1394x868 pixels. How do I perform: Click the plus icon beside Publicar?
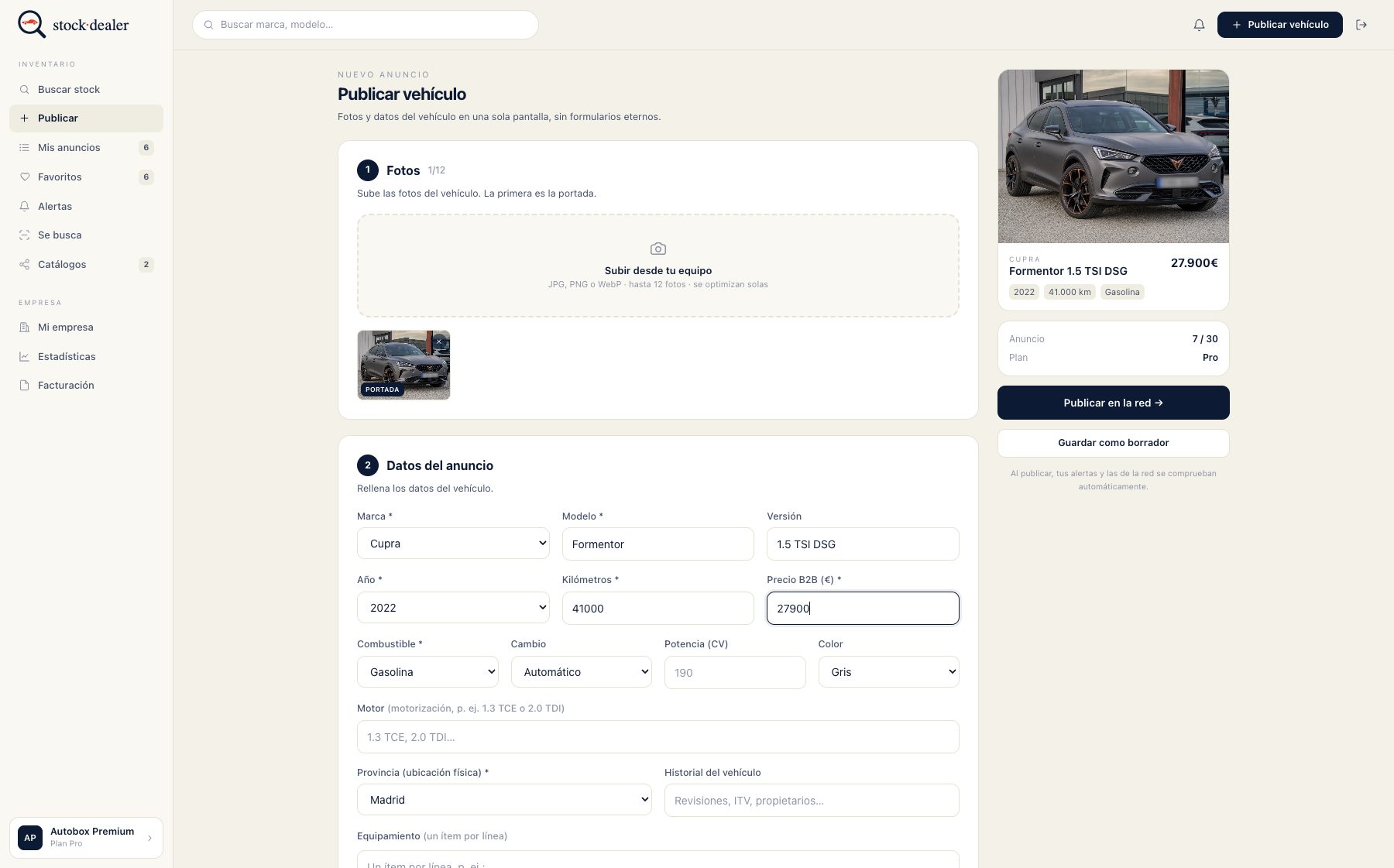(25, 118)
